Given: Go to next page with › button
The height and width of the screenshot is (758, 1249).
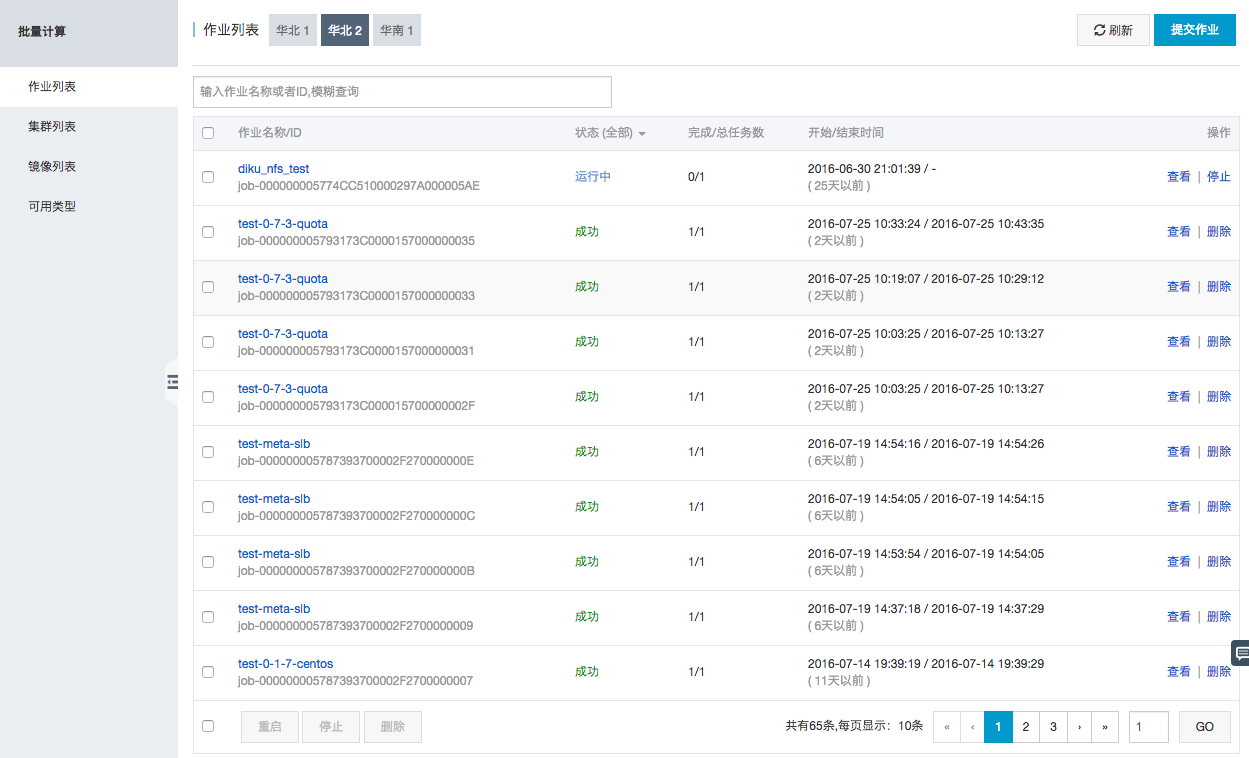Looking at the screenshot, I should coord(1079,727).
